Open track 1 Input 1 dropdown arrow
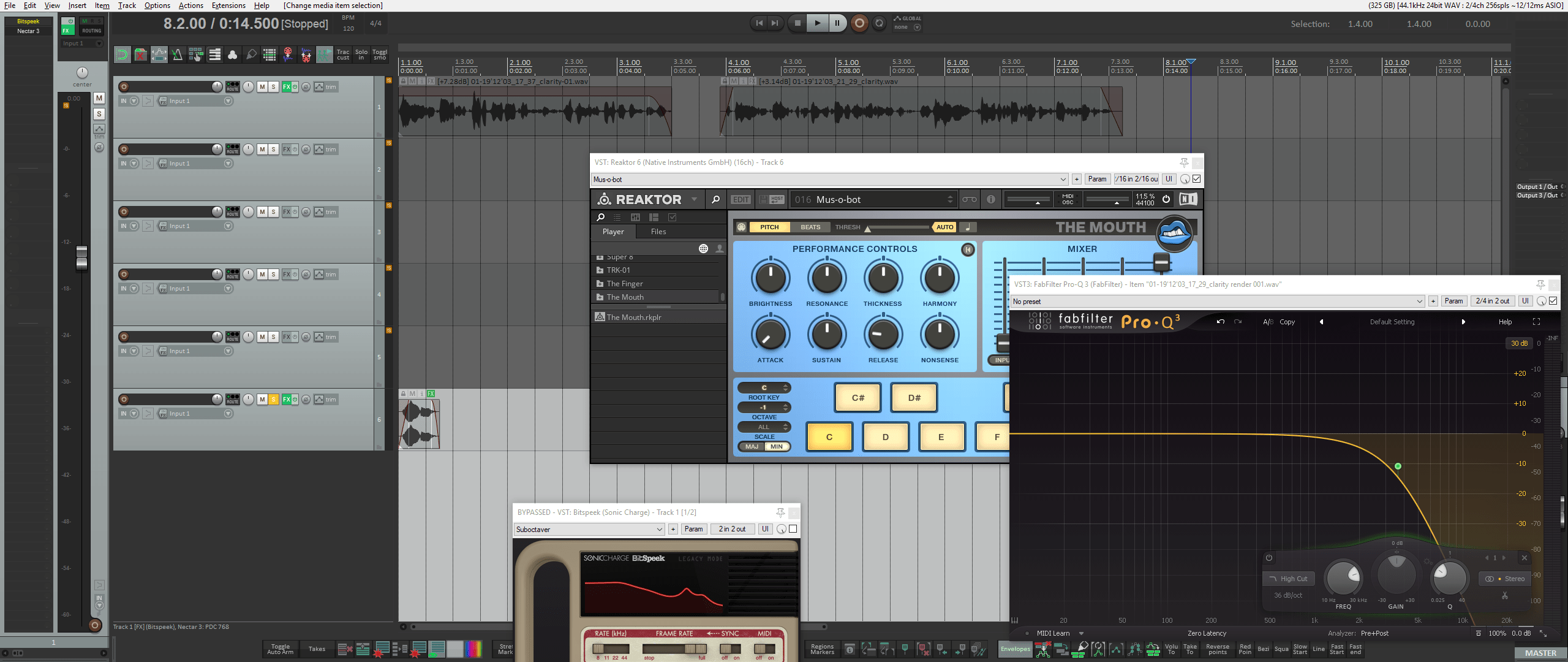Screen dimensions: 1568x662 point(228,101)
